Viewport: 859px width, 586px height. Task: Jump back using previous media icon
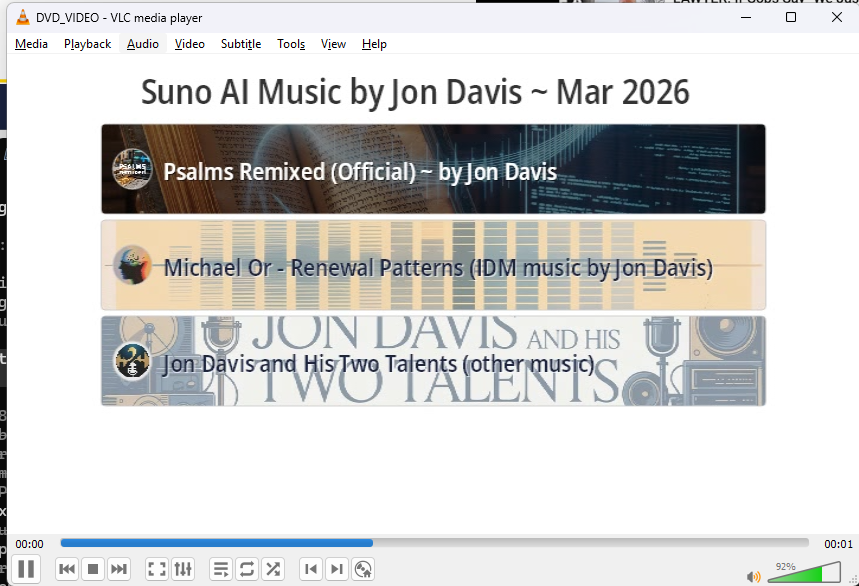coord(66,568)
